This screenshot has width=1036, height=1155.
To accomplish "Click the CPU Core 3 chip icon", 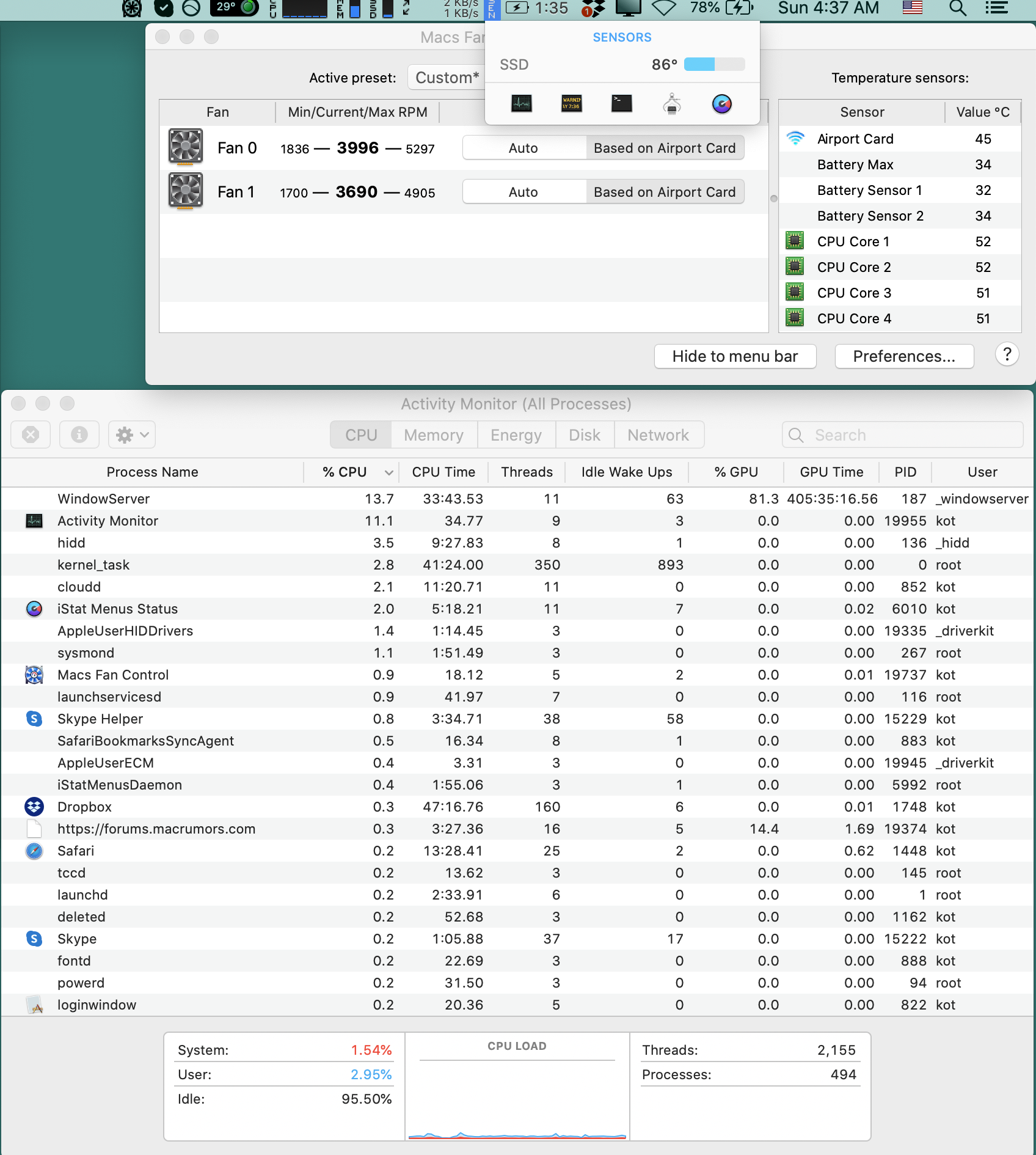I will [795, 292].
